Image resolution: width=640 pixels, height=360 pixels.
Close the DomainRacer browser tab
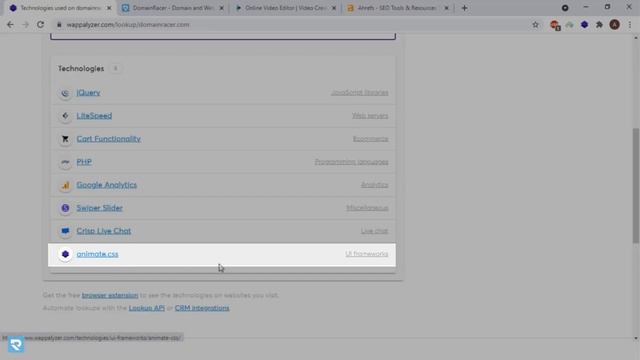tap(222, 8)
